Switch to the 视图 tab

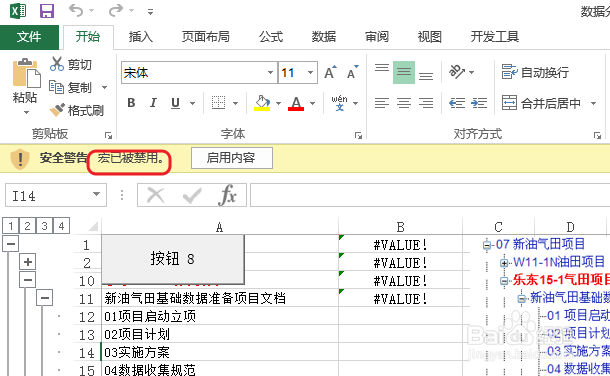[x=429, y=37]
